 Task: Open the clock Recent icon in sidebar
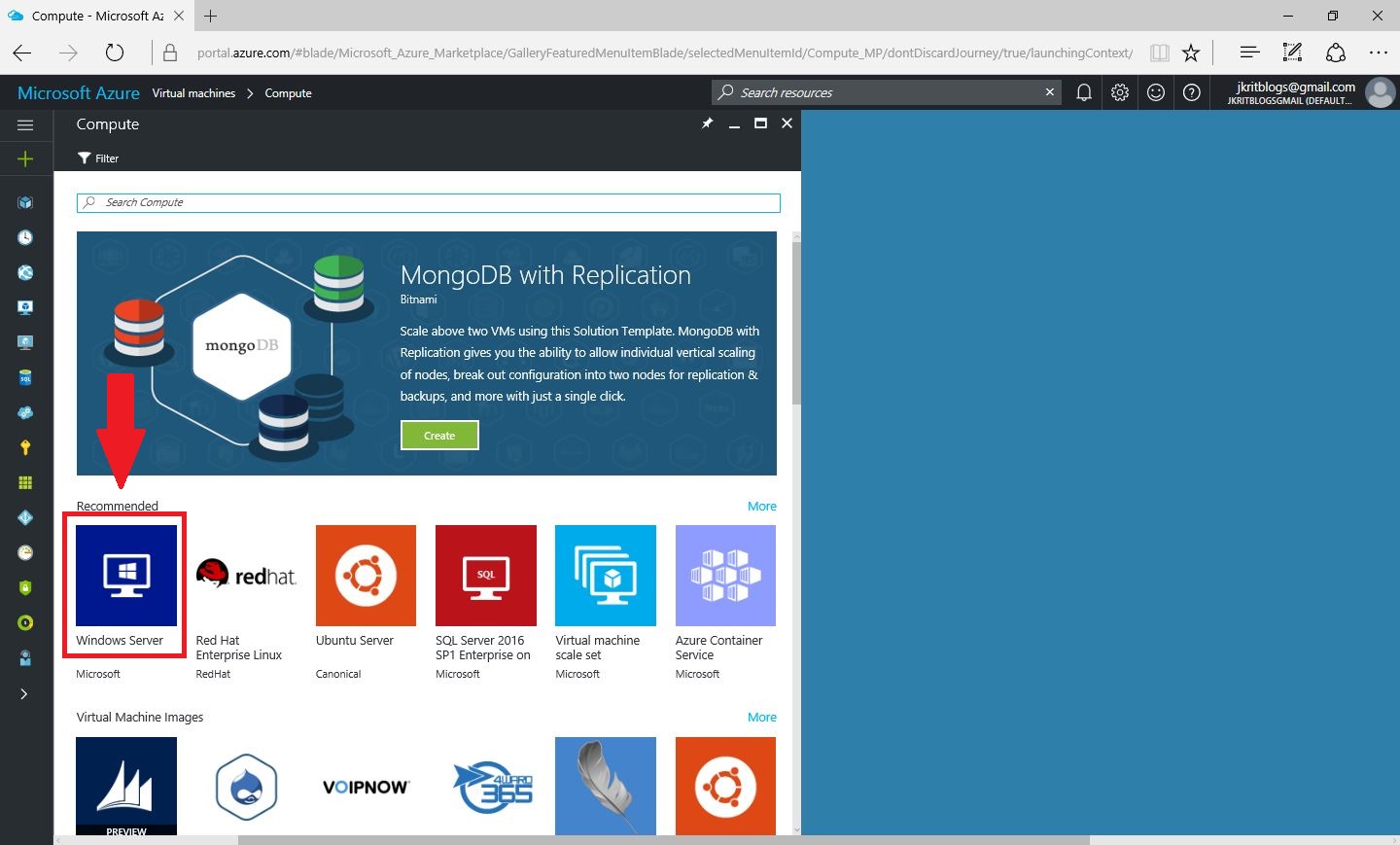coord(25,237)
